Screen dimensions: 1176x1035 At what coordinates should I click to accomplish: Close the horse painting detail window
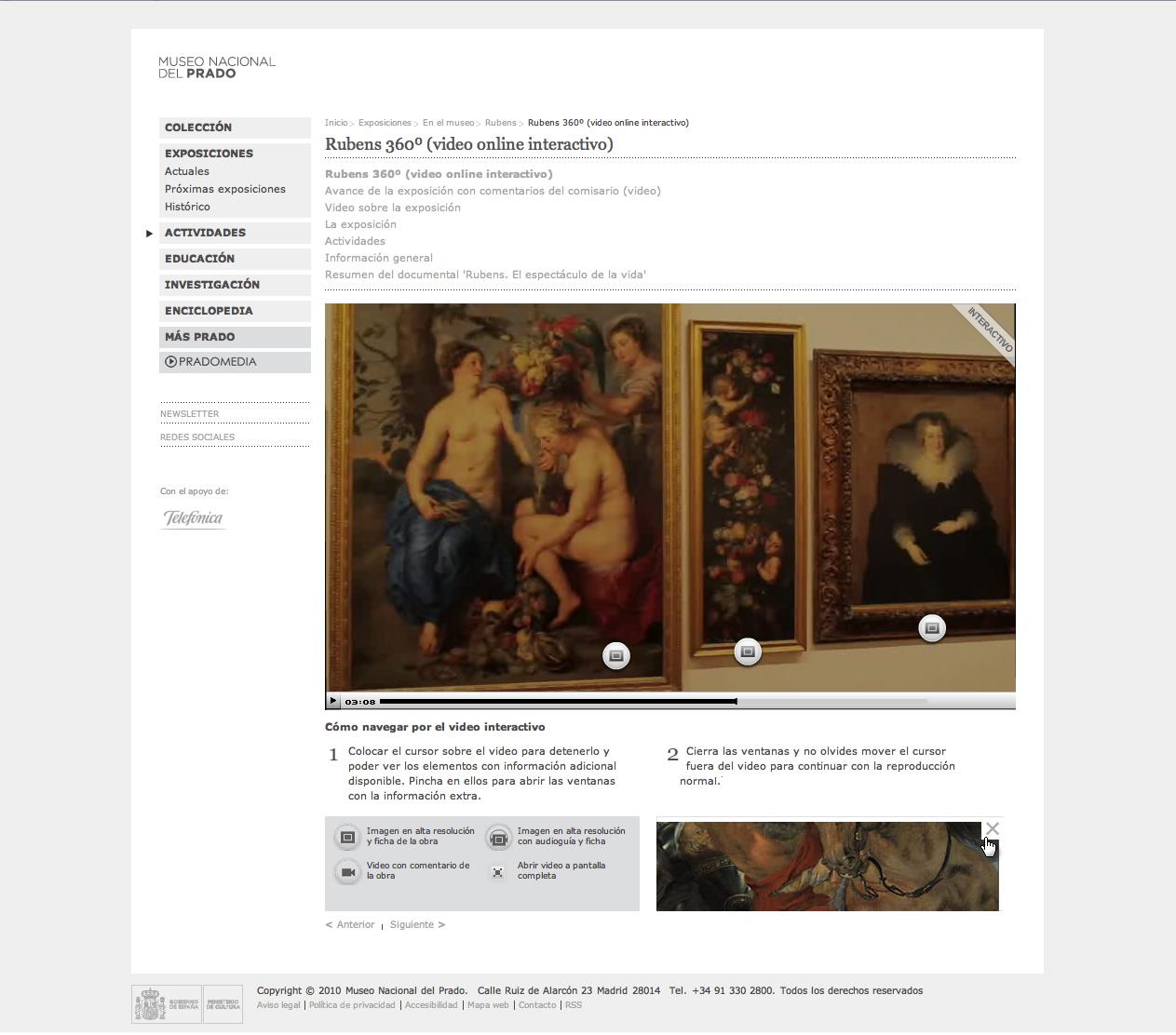click(993, 828)
